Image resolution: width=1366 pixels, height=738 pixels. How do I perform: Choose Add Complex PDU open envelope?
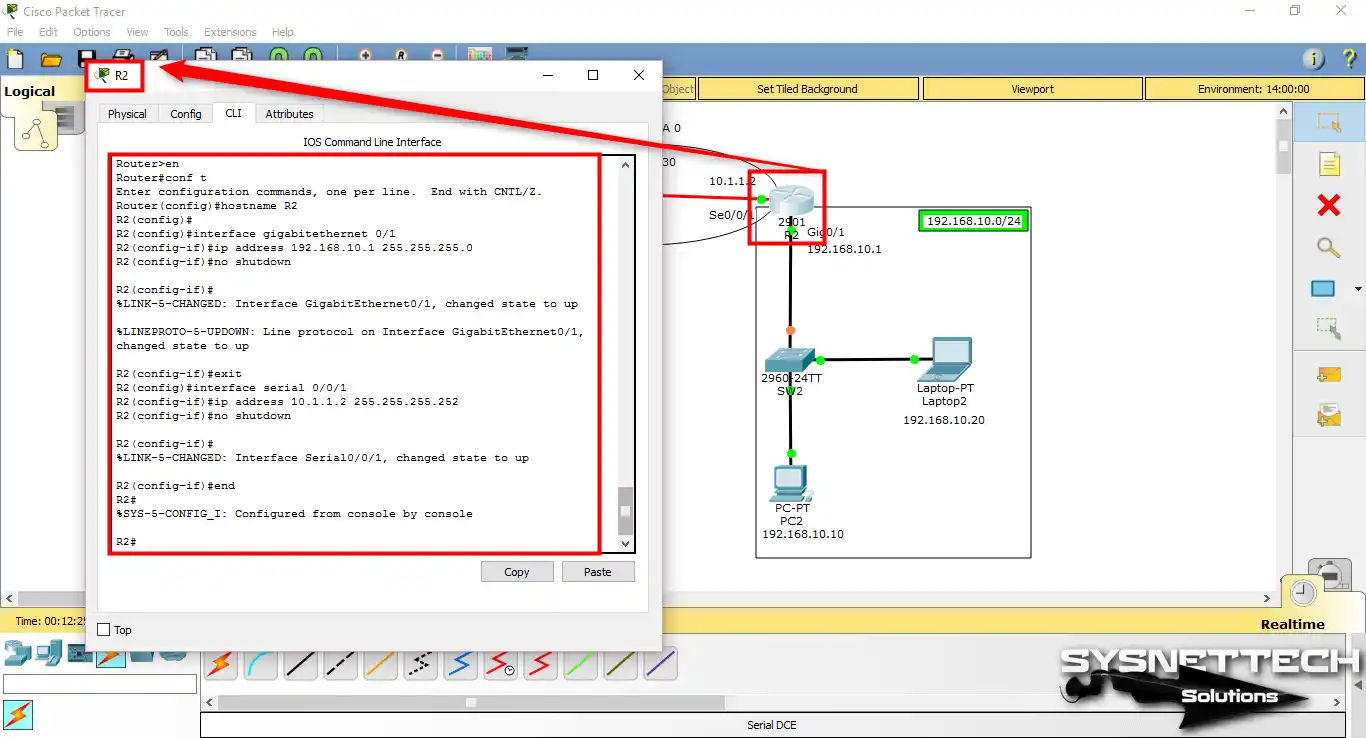tap(1328, 414)
